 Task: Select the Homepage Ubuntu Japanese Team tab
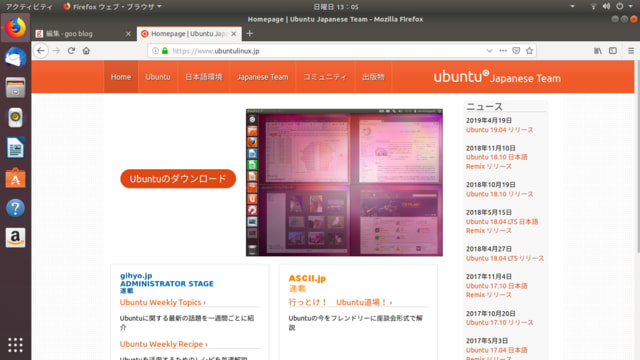coord(189,34)
